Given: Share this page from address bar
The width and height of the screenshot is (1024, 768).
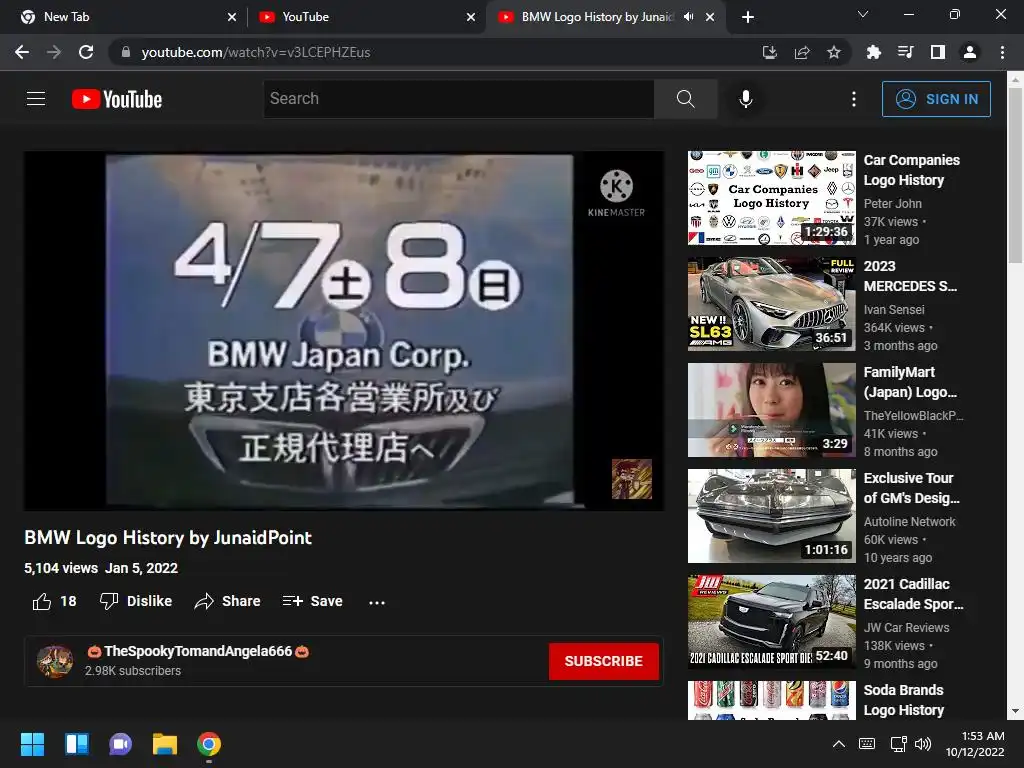Looking at the screenshot, I should point(802,52).
